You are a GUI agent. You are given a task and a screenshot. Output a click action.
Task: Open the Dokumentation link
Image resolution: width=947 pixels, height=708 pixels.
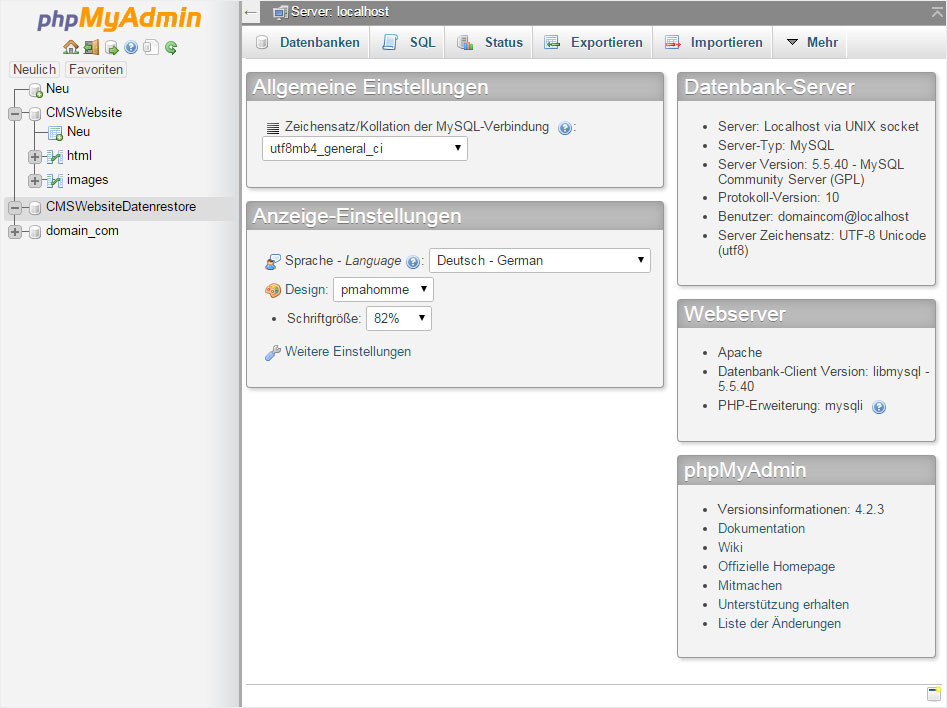pyautogui.click(x=761, y=529)
